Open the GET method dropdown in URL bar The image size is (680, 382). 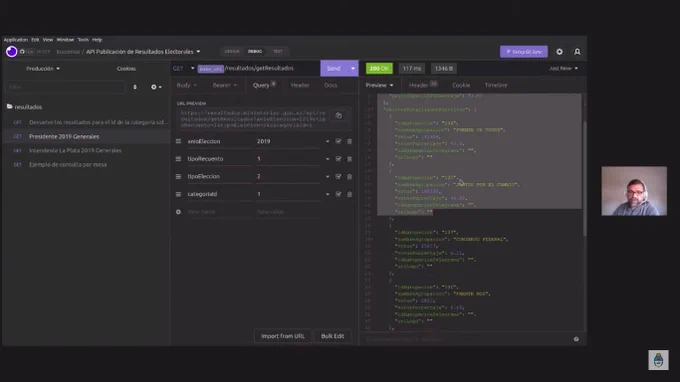point(183,69)
